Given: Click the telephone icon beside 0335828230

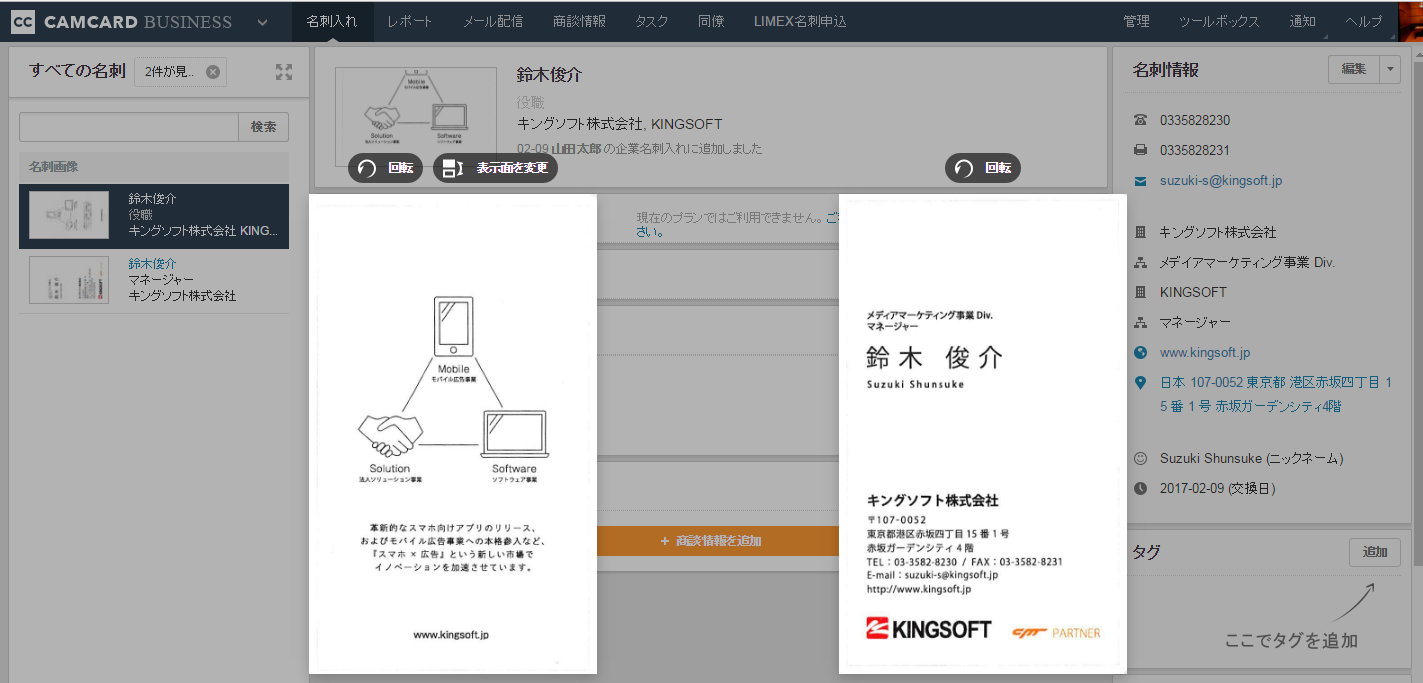Looking at the screenshot, I should pyautogui.click(x=1141, y=120).
